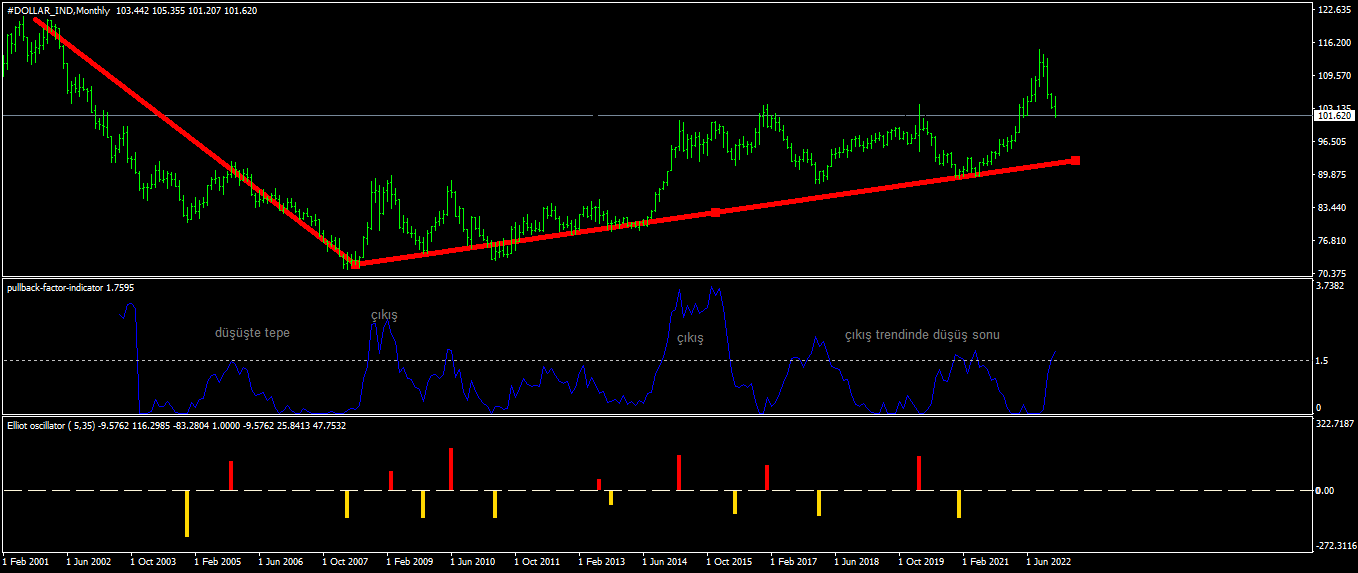Select the end anchor square of the rising red trendline
This screenshot has height=573, width=1358.
pyautogui.click(x=1075, y=160)
